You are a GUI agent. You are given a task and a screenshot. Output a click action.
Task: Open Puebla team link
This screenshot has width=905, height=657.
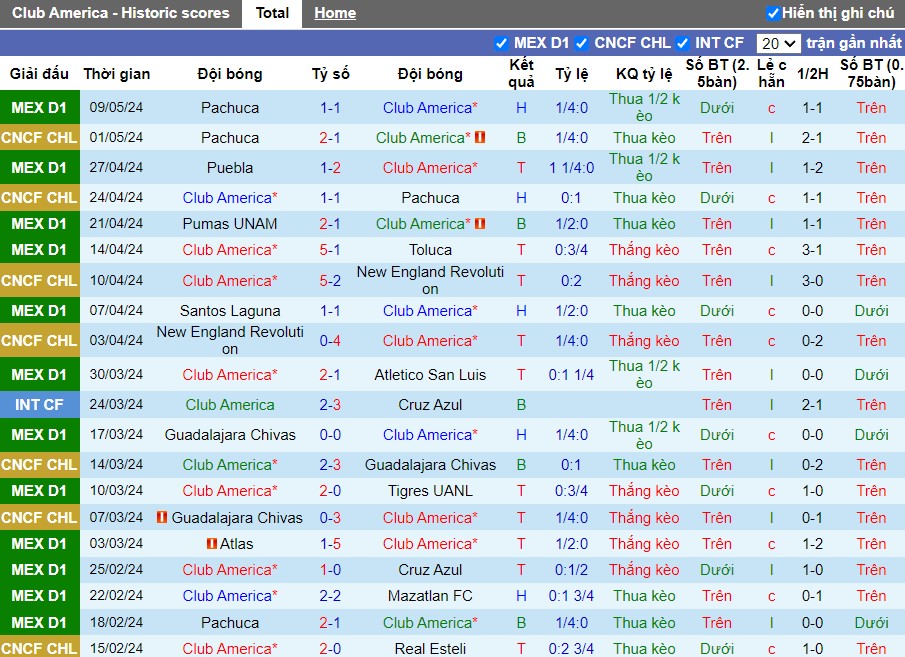(x=230, y=168)
